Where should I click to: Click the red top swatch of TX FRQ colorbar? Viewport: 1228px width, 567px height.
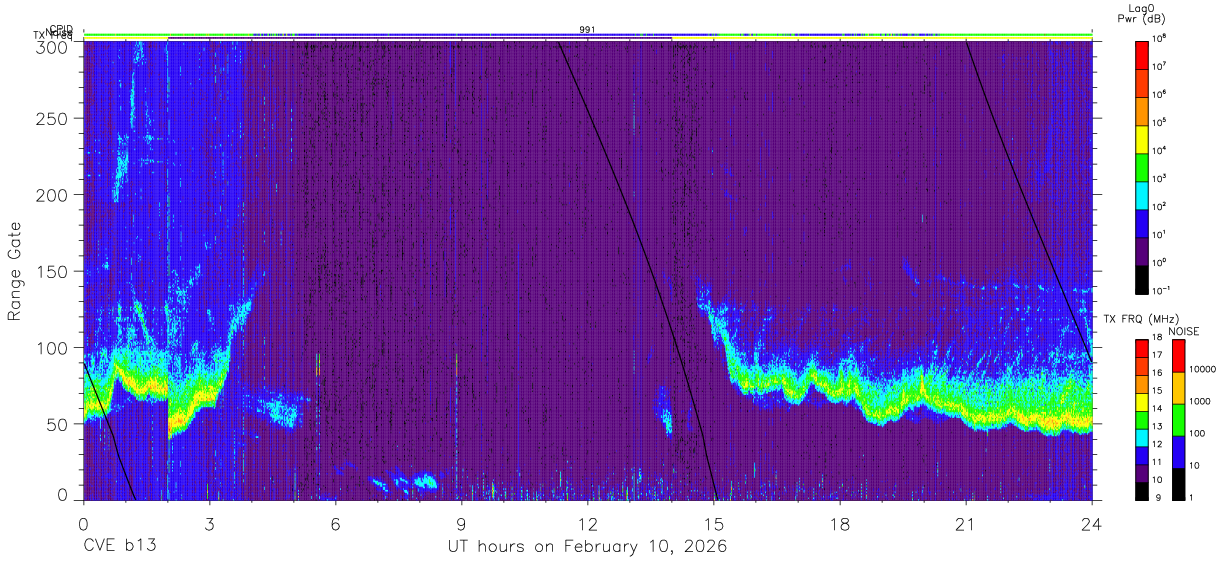pos(1141,348)
